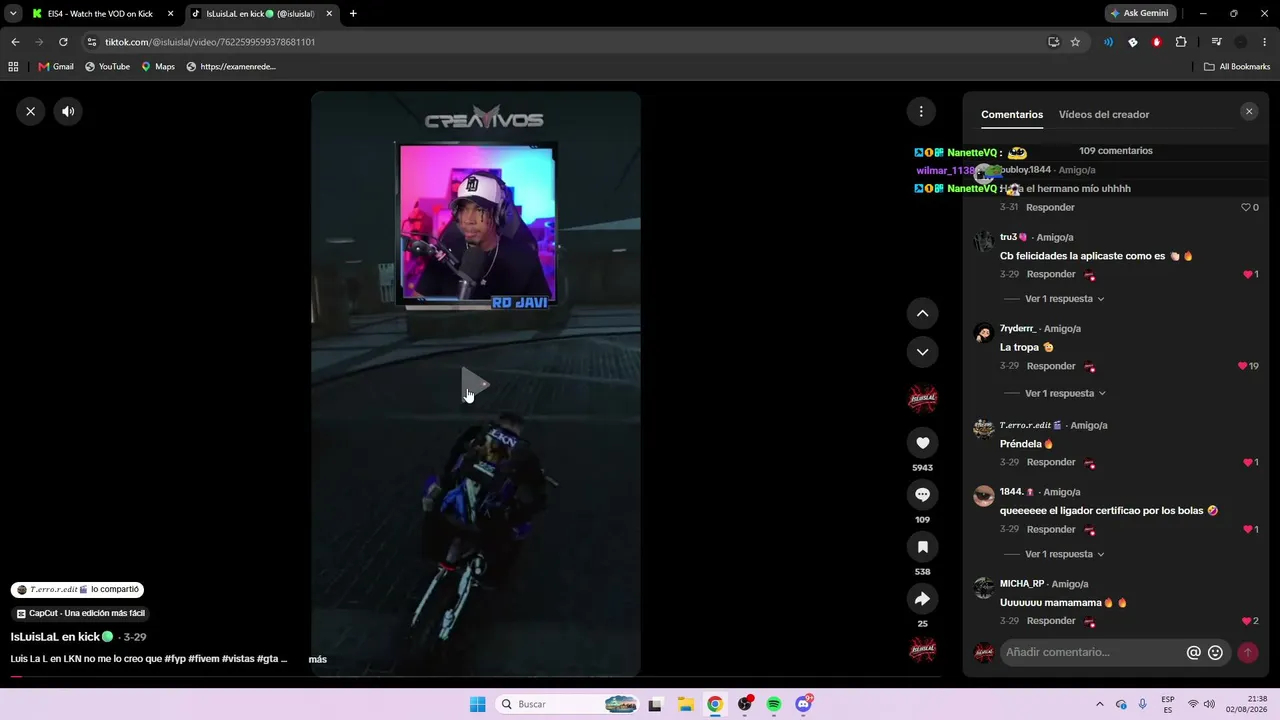
Task: Focus the Añadir comentario input field
Action: point(1093,652)
